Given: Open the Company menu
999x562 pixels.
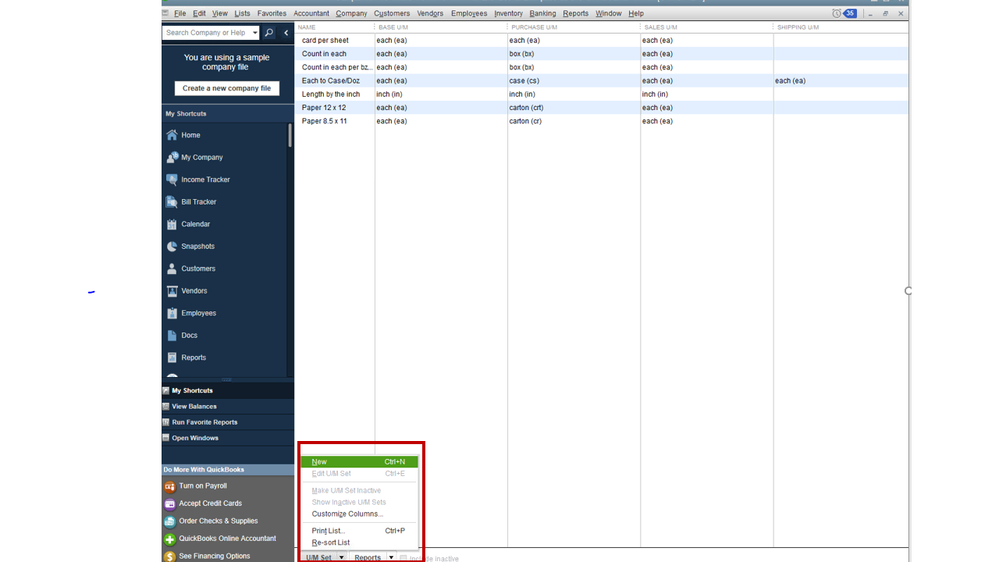Looking at the screenshot, I should point(351,13).
